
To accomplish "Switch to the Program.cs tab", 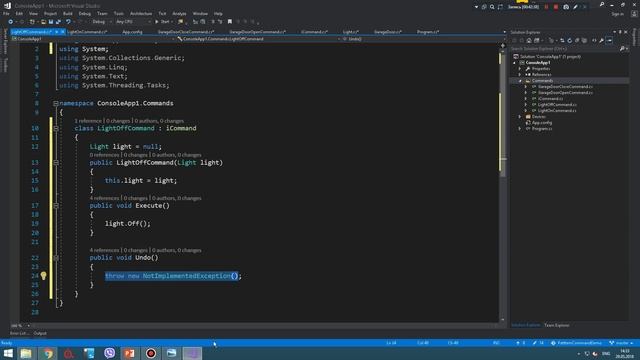I will pyautogui.click(x=427, y=32).
